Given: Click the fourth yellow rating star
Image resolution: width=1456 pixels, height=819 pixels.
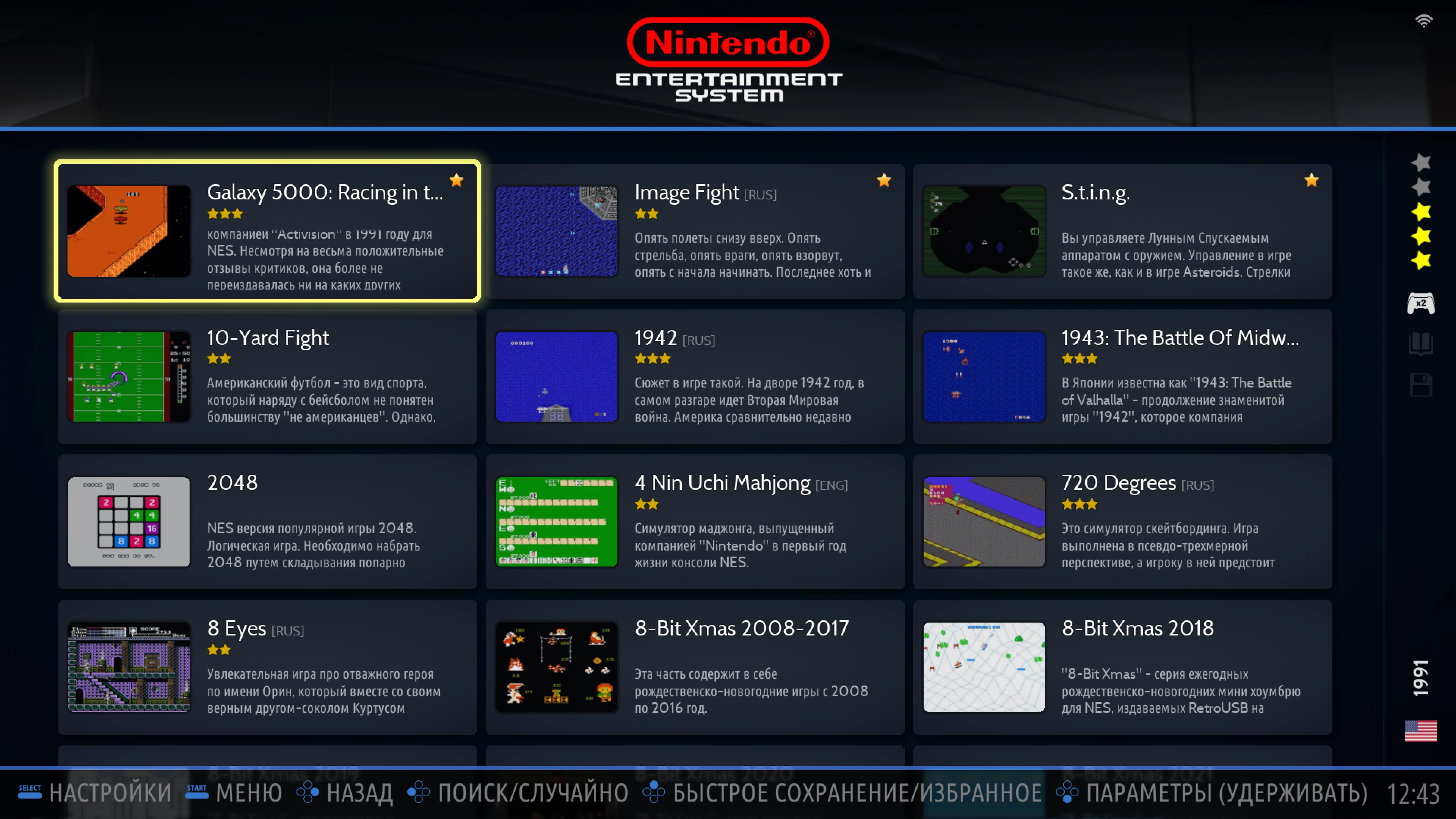Looking at the screenshot, I should coord(1420,236).
